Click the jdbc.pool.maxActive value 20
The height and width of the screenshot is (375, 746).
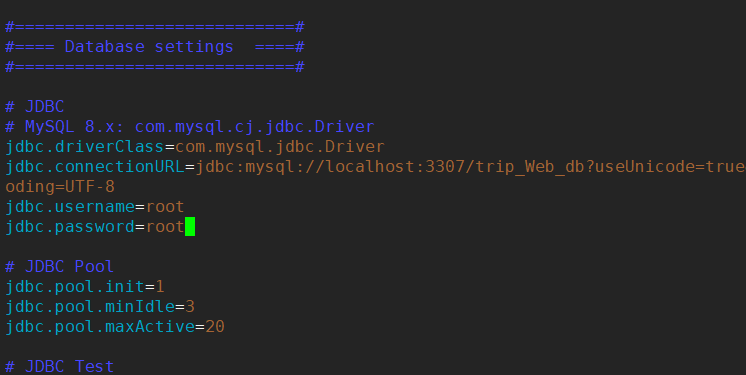215,326
